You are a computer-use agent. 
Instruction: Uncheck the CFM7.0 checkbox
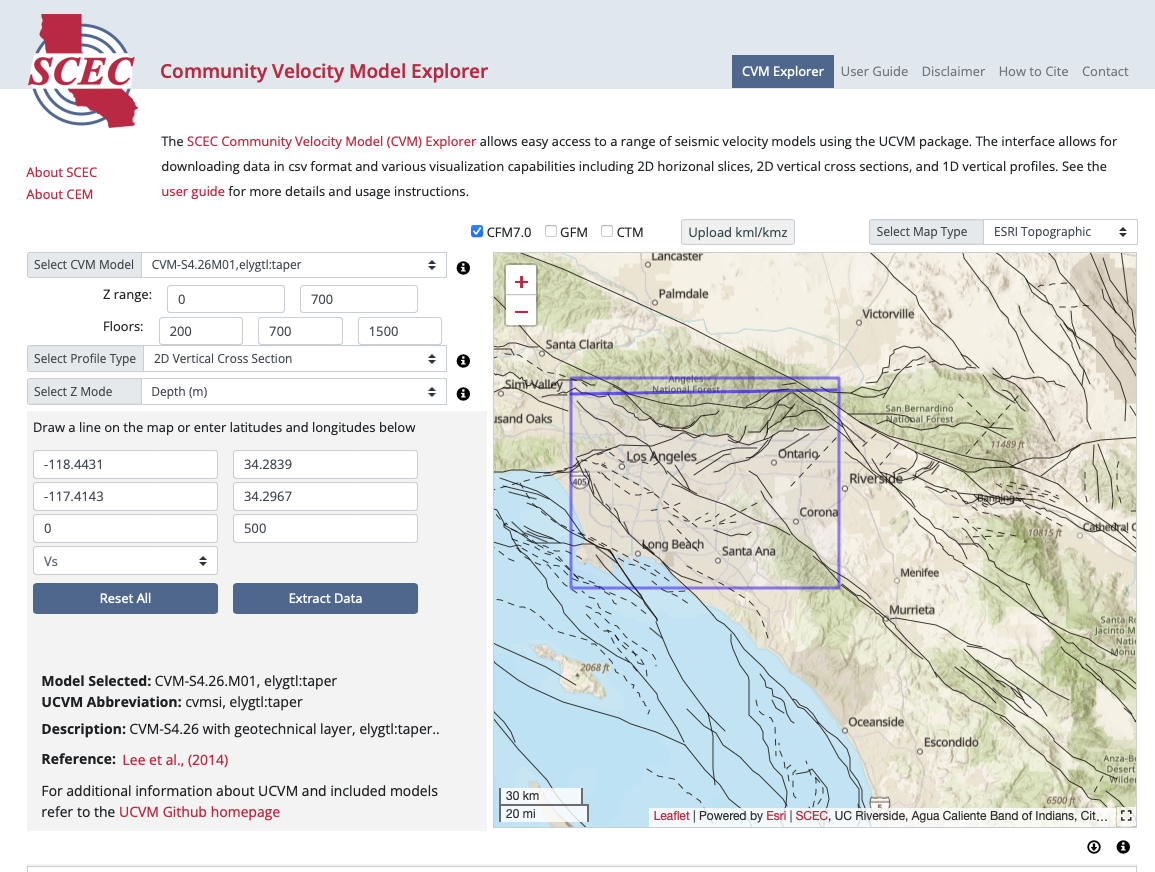(477, 232)
